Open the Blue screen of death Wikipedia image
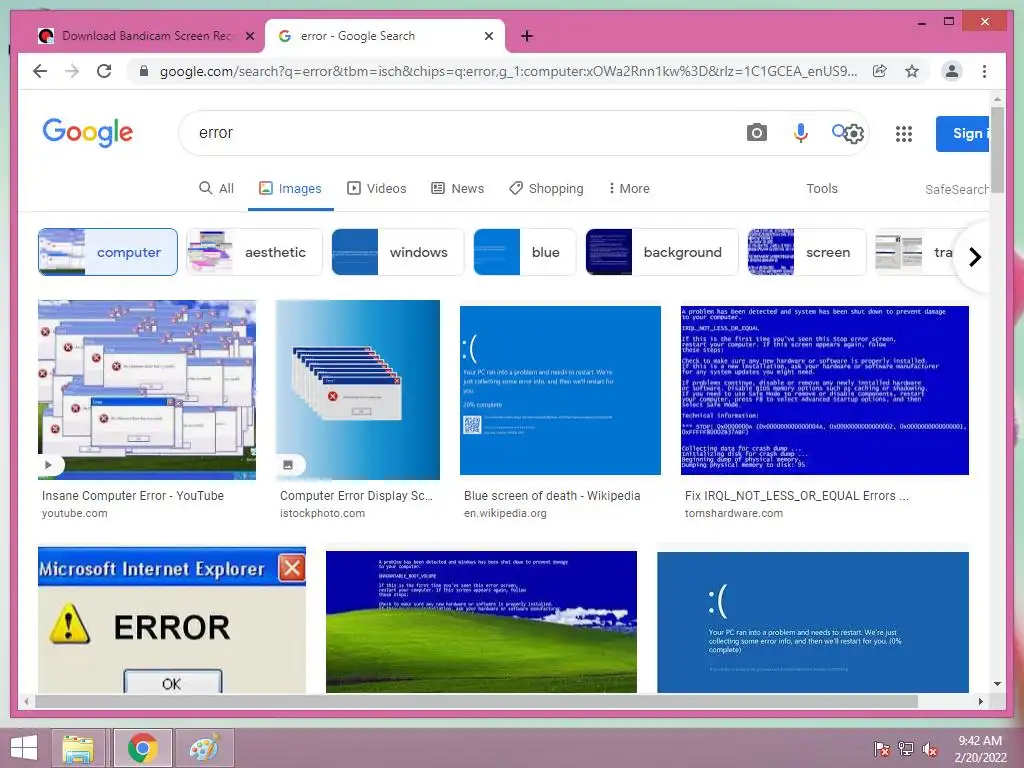The height and width of the screenshot is (768, 1024). click(x=560, y=390)
